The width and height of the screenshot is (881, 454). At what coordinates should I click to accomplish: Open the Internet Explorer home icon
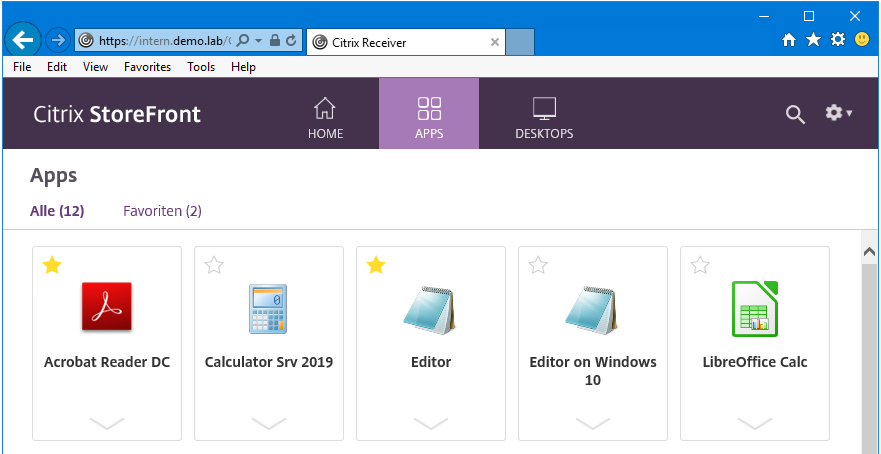[789, 40]
